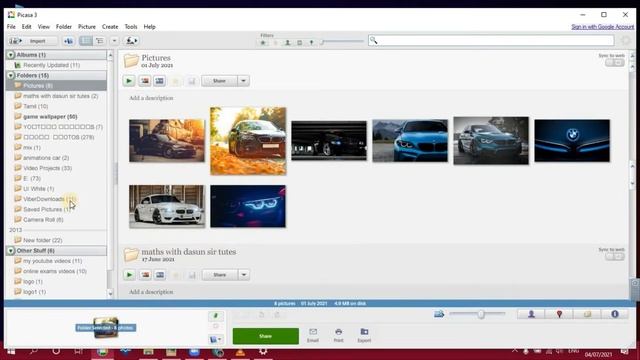Click the Import button
This screenshot has height=360, width=640.
33,41
